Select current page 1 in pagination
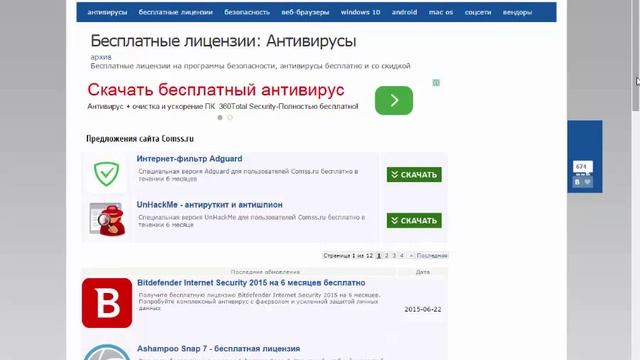640x360 pixels. coord(379,256)
